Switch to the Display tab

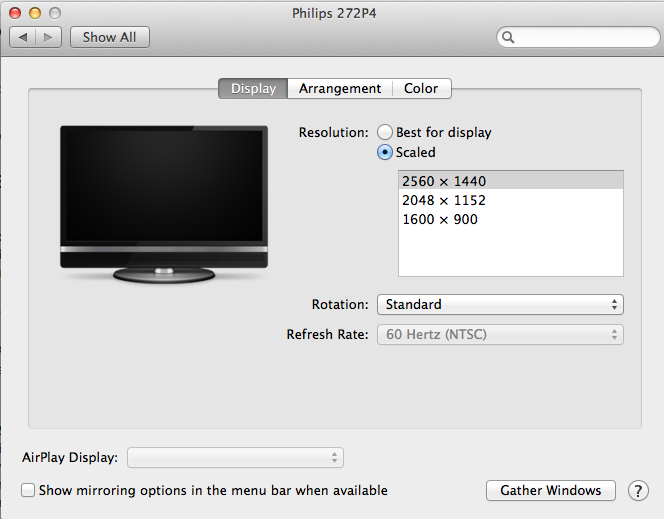click(x=253, y=88)
